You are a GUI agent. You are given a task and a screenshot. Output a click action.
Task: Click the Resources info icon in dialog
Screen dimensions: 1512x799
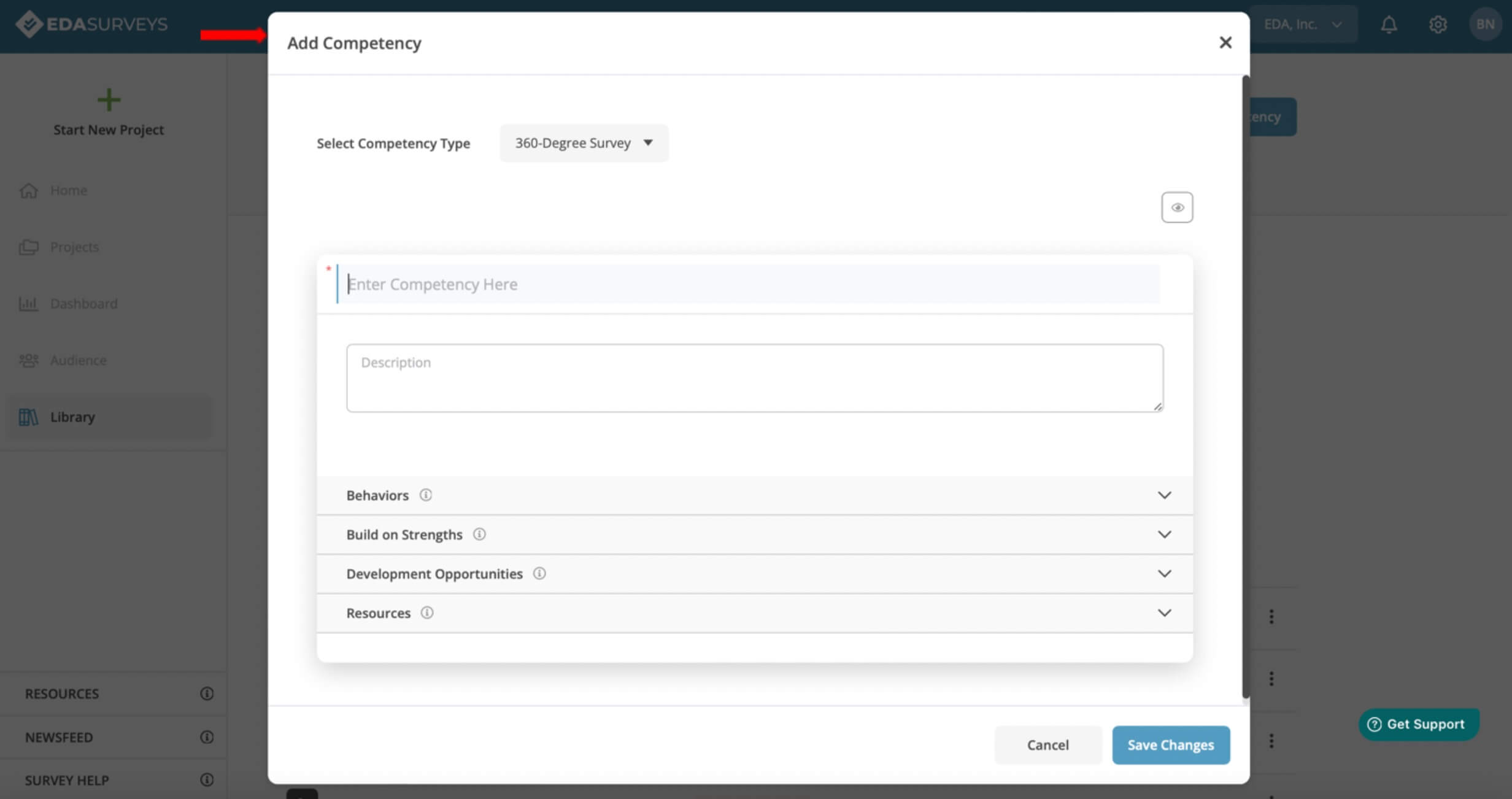[426, 612]
